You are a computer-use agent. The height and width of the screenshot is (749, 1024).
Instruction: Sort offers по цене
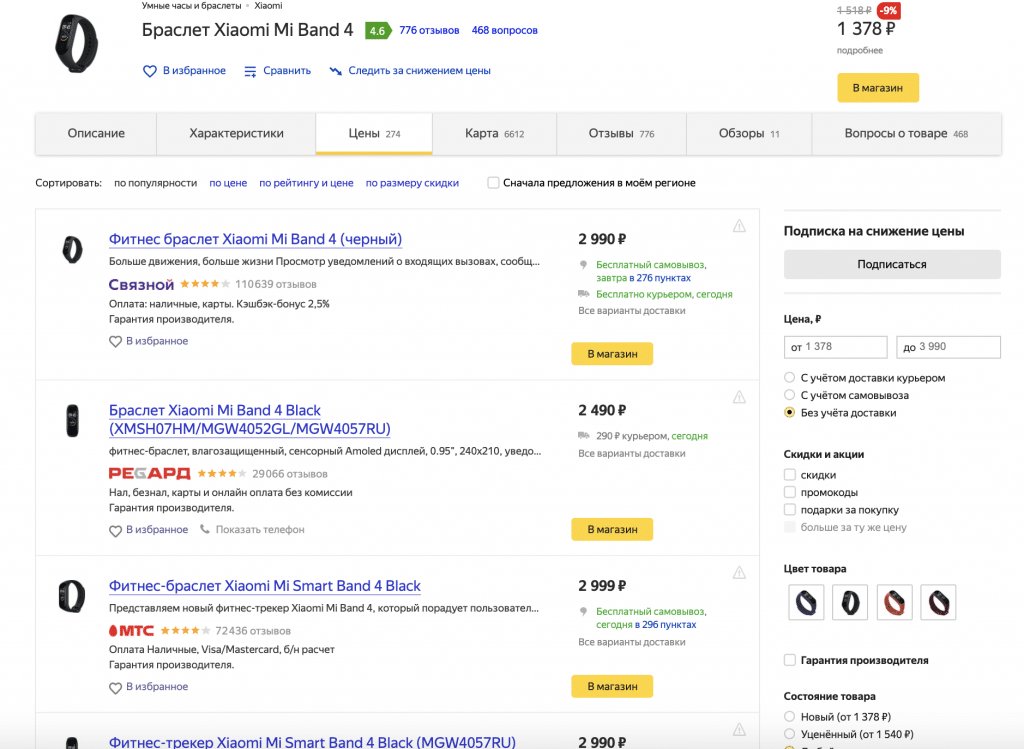[228, 183]
